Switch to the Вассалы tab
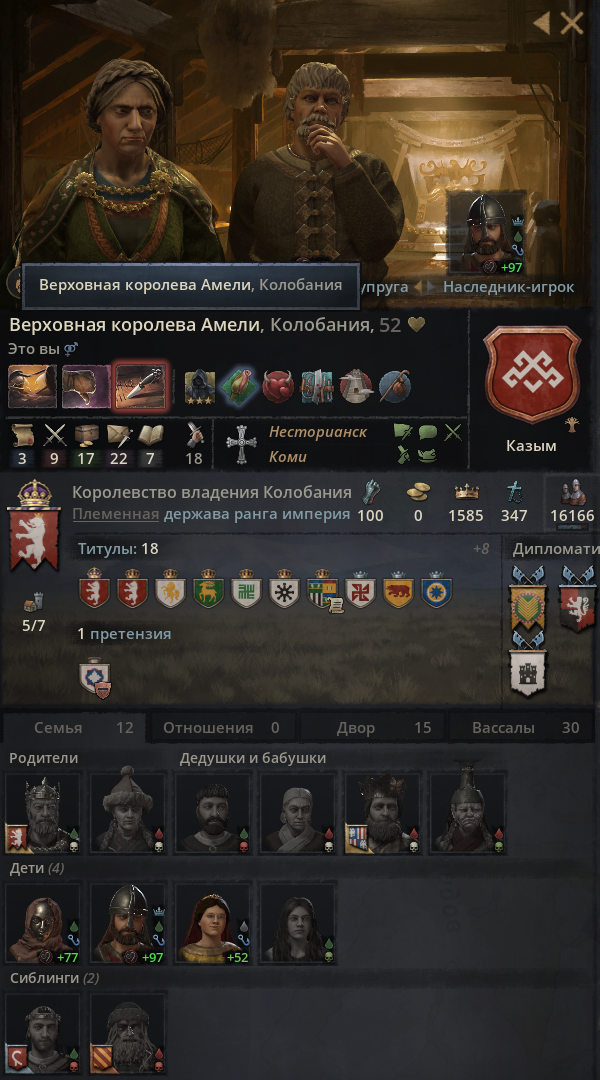Viewport: 600px width, 1080px height. (524, 727)
